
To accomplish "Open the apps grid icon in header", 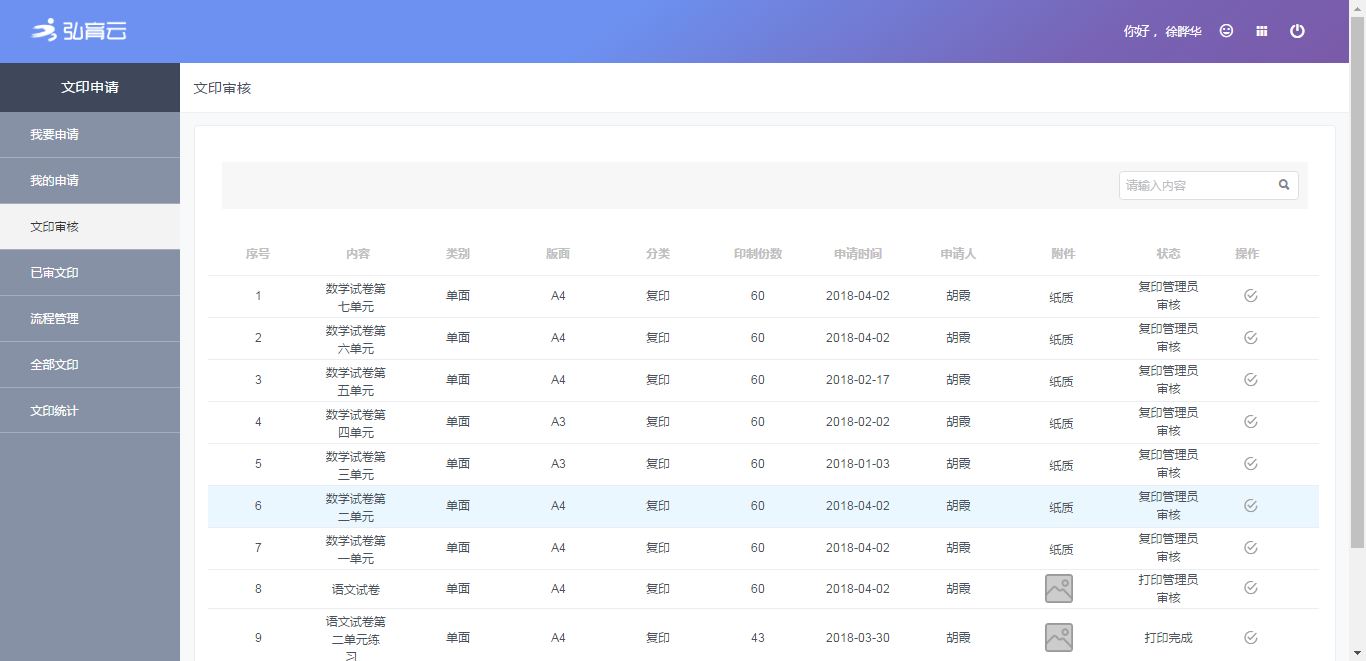I will point(1262,31).
